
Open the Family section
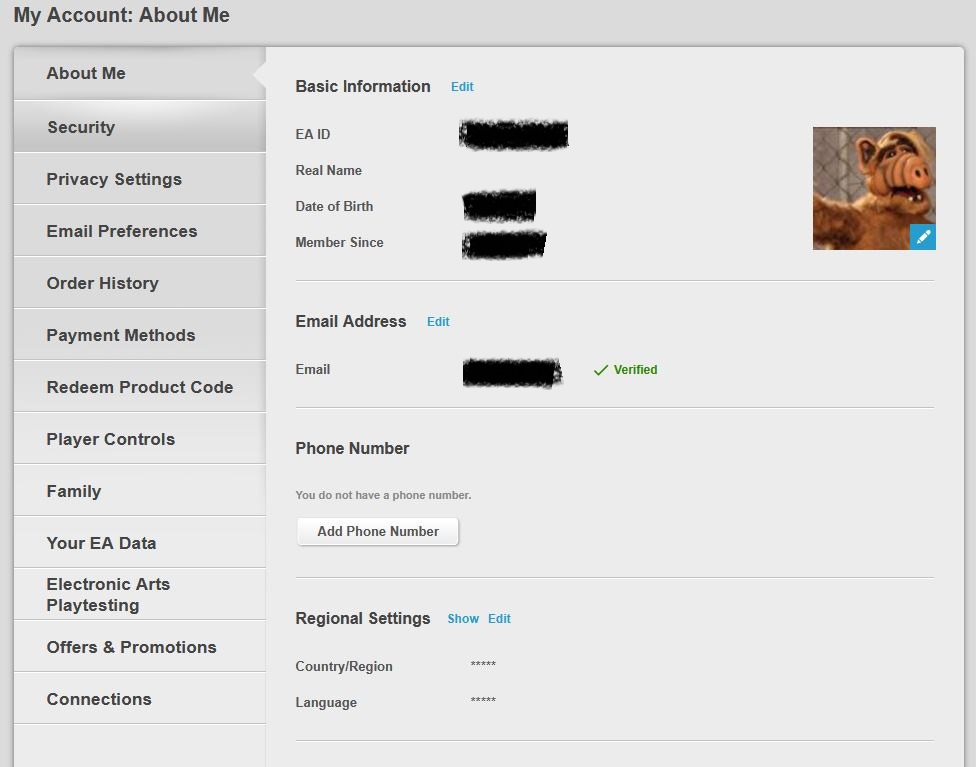coord(140,491)
